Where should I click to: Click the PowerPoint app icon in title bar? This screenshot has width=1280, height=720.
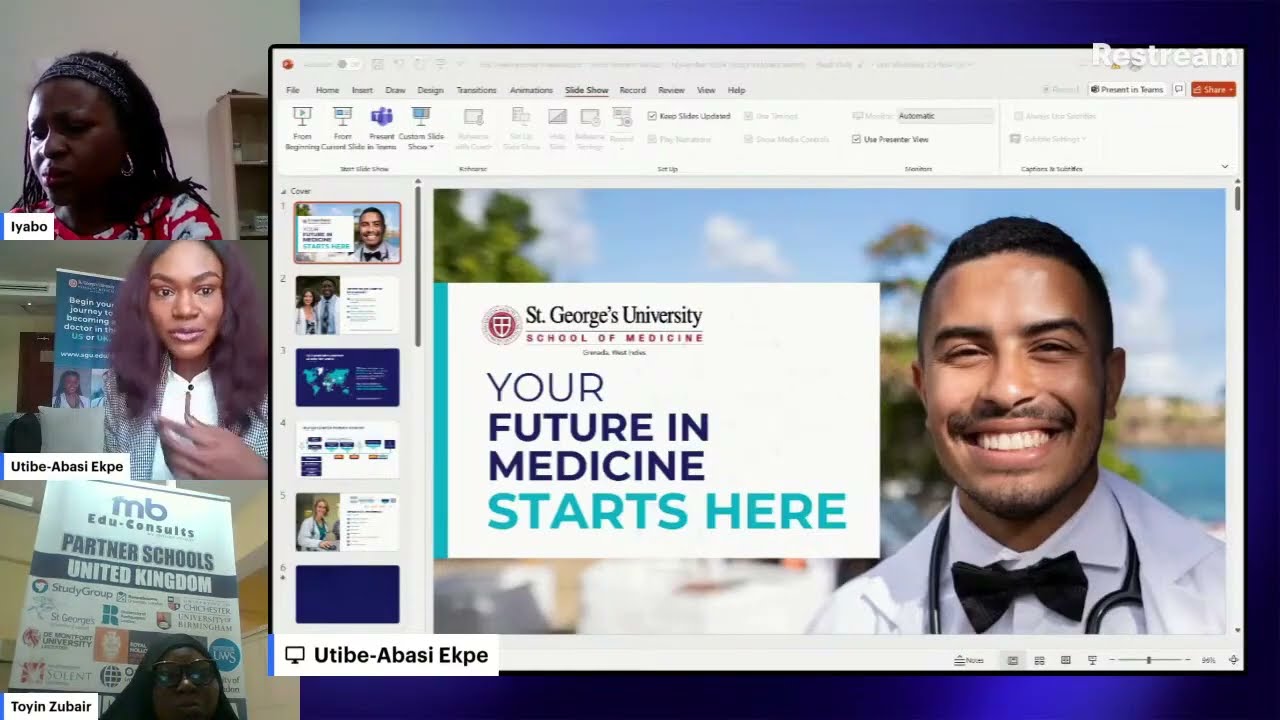(287, 64)
